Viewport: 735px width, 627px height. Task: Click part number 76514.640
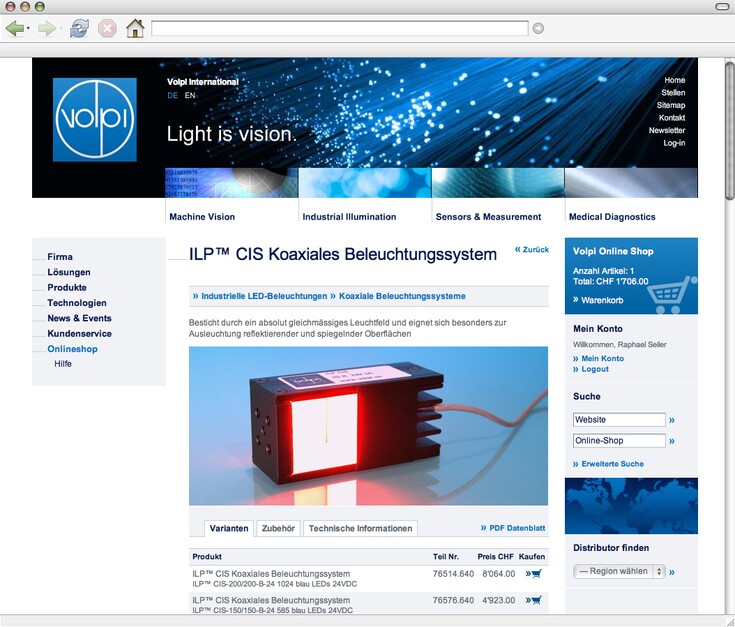[x=453, y=574]
